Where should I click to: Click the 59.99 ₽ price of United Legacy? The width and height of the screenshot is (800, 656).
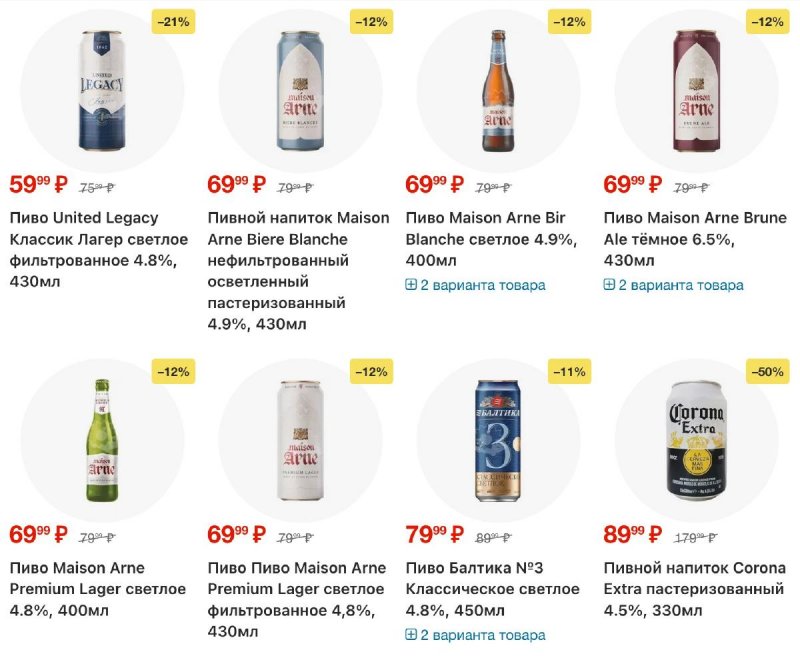pyautogui.click(x=38, y=185)
